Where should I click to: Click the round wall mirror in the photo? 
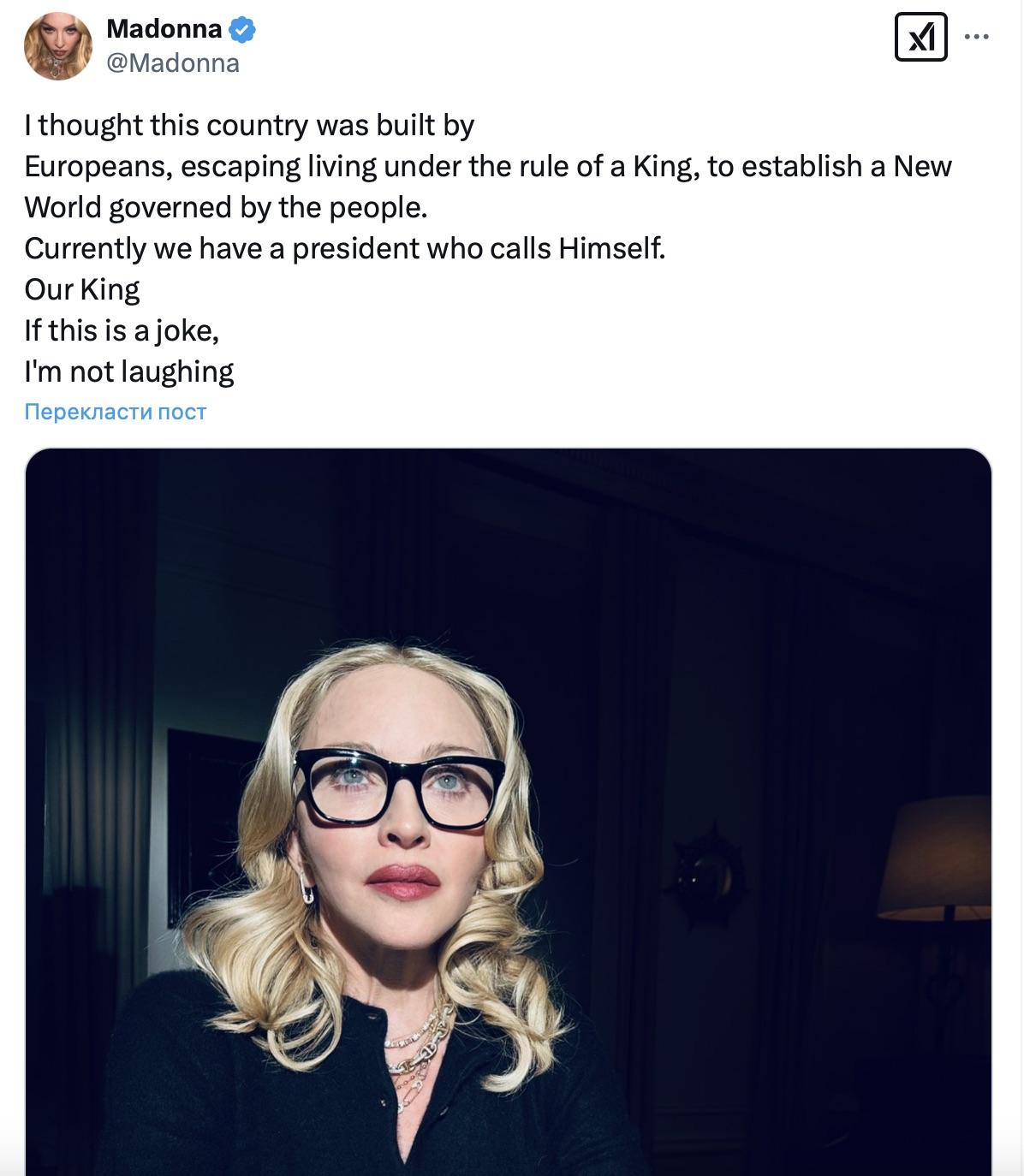(x=708, y=874)
